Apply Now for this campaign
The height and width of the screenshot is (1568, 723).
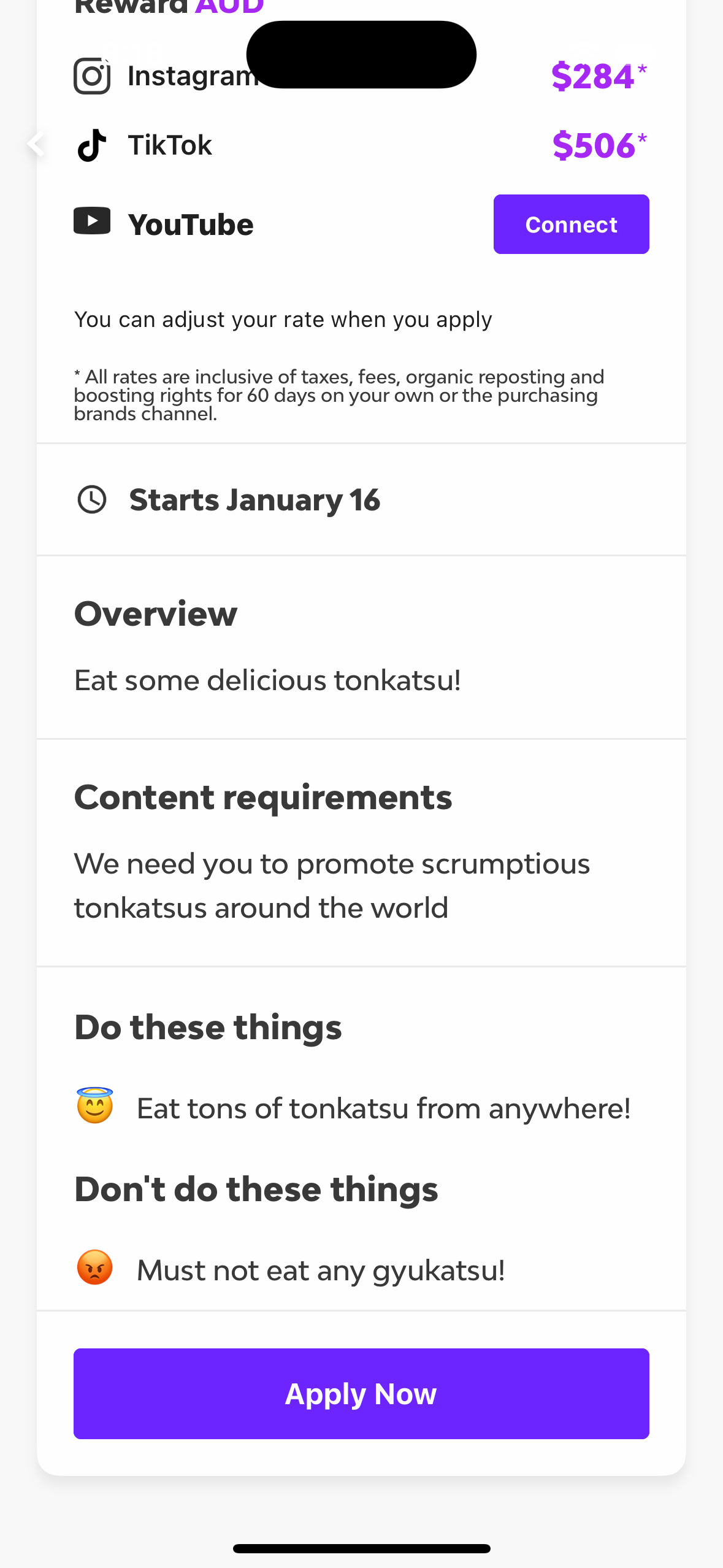[361, 1394]
